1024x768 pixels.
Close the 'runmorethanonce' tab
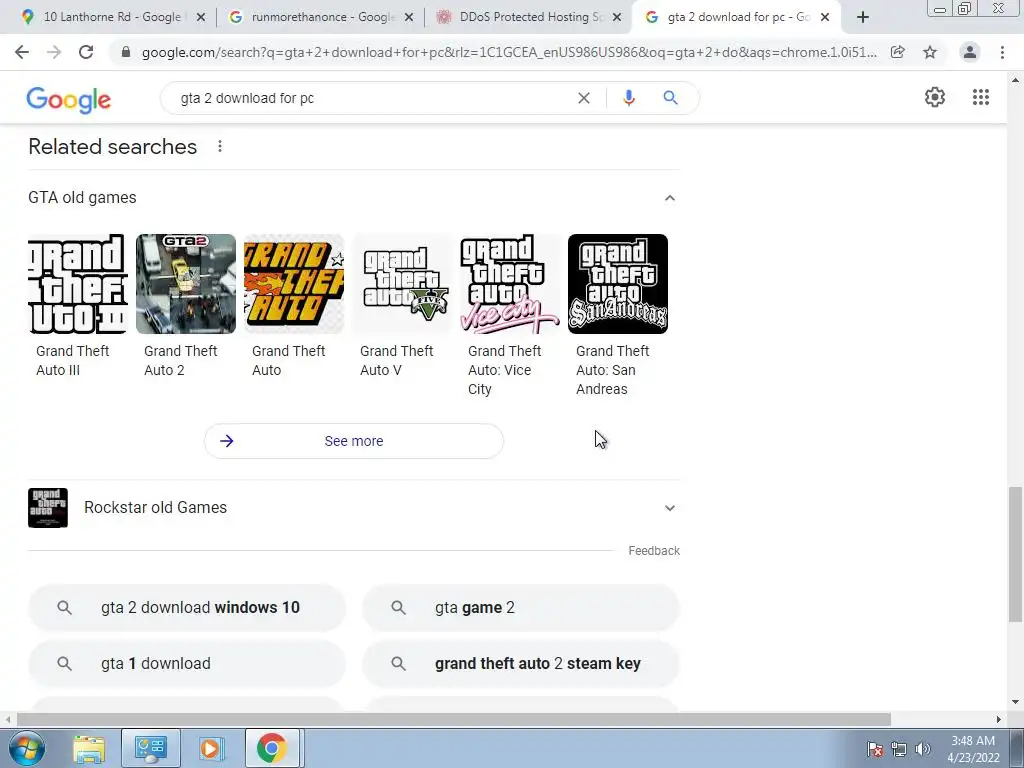[x=409, y=17]
